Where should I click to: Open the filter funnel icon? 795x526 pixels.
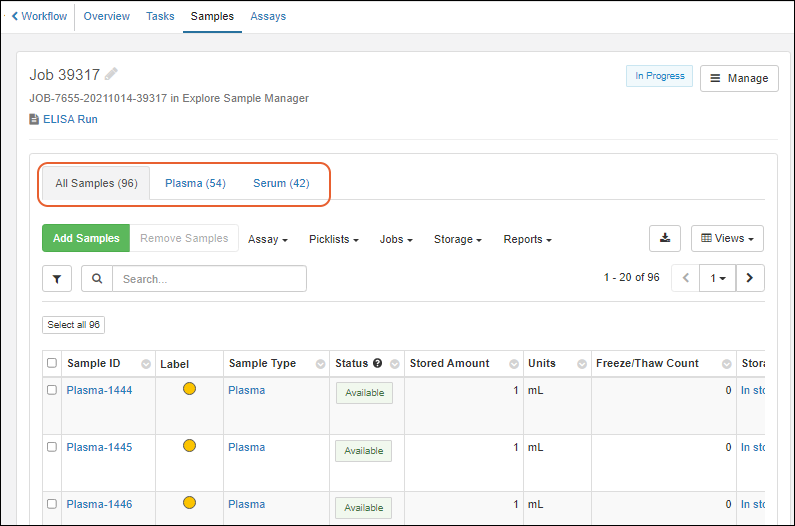pos(57,279)
